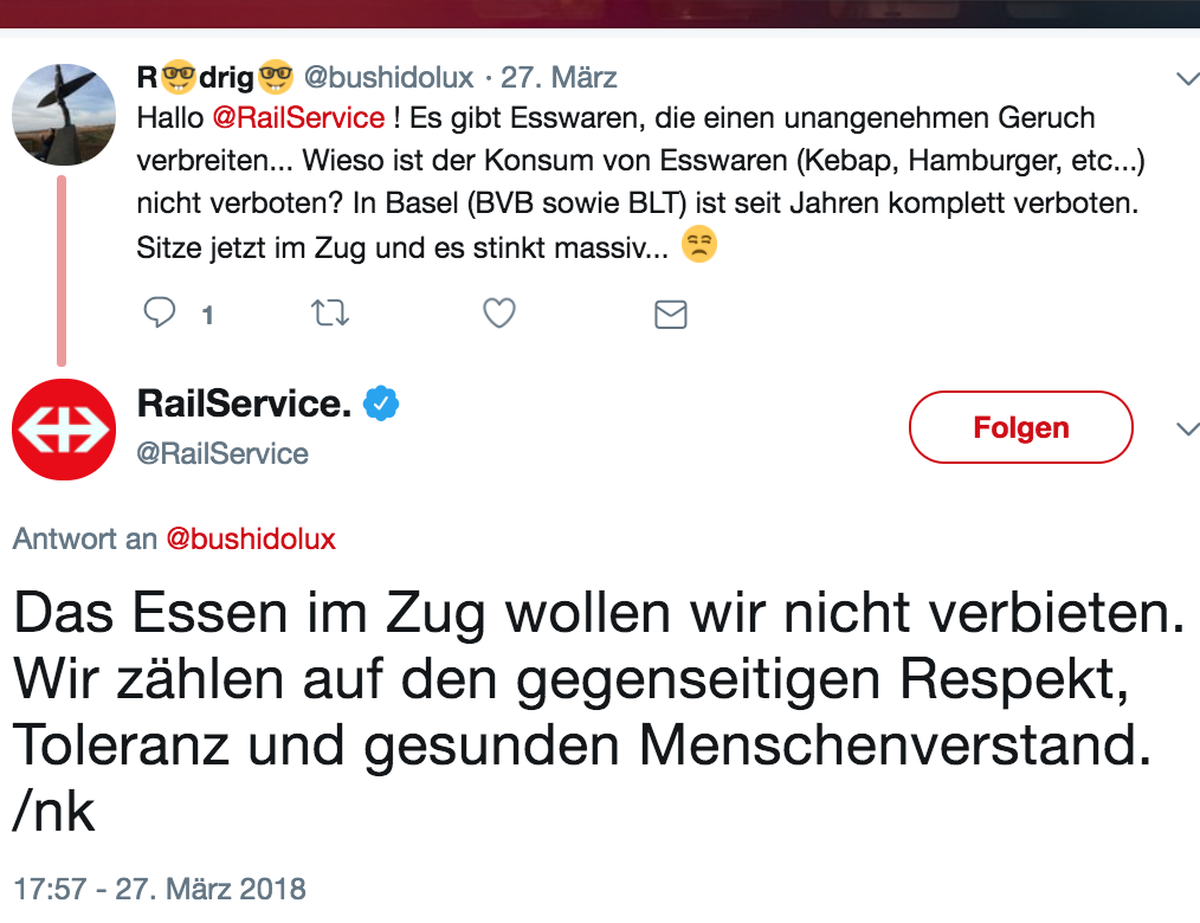Click the RailService verified badge
Screen dimensions: 1200x923
pyautogui.click(x=380, y=404)
